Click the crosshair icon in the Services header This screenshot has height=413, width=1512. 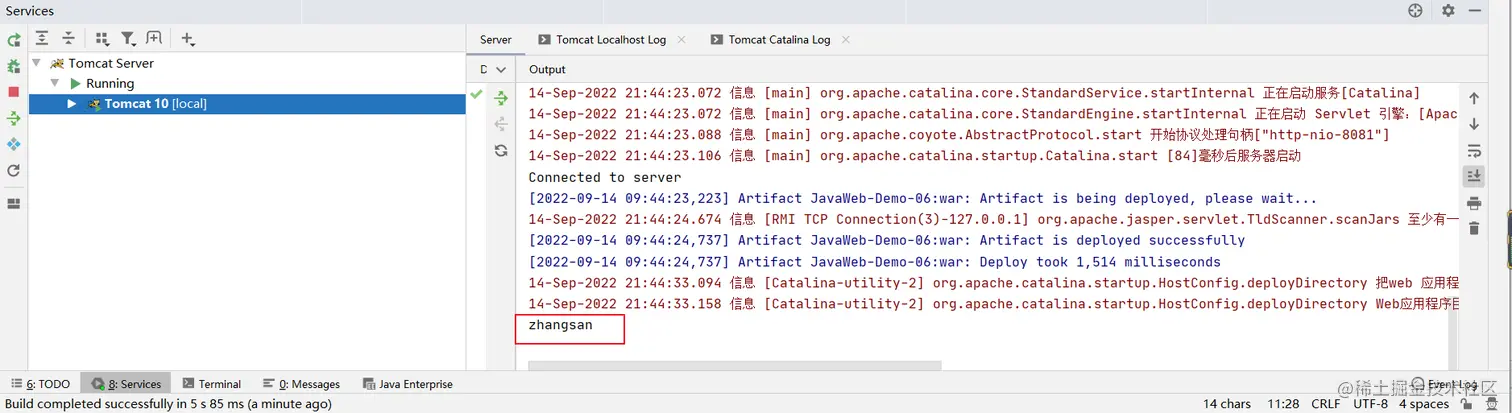pos(1415,10)
